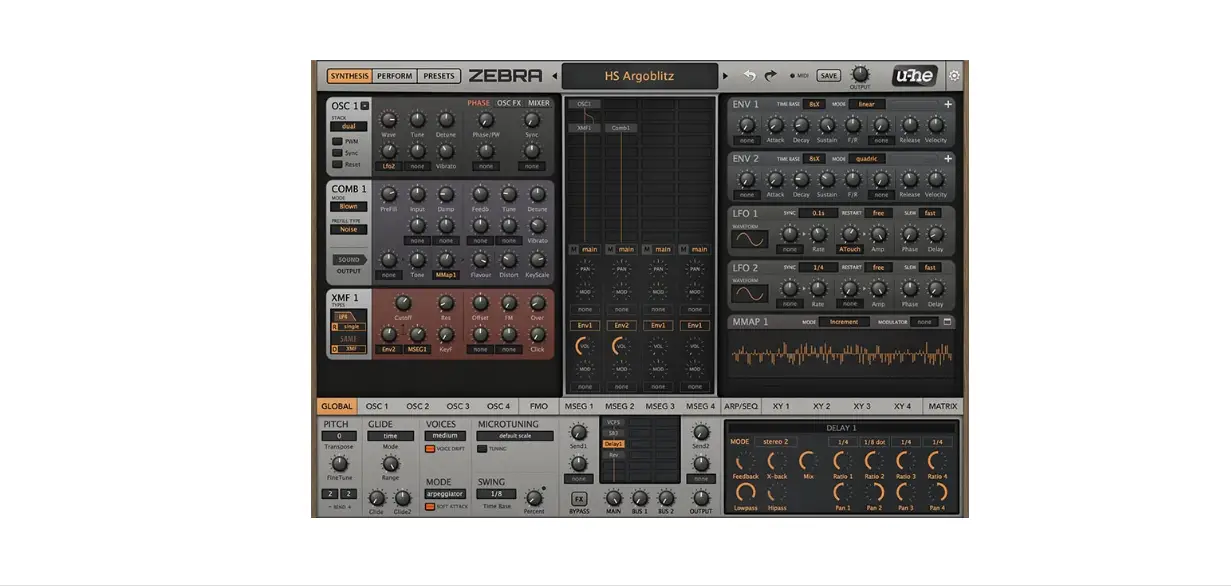Click the HS Argoblitz preset name display
Image resolution: width=1231 pixels, height=588 pixels.
[x=639, y=76]
